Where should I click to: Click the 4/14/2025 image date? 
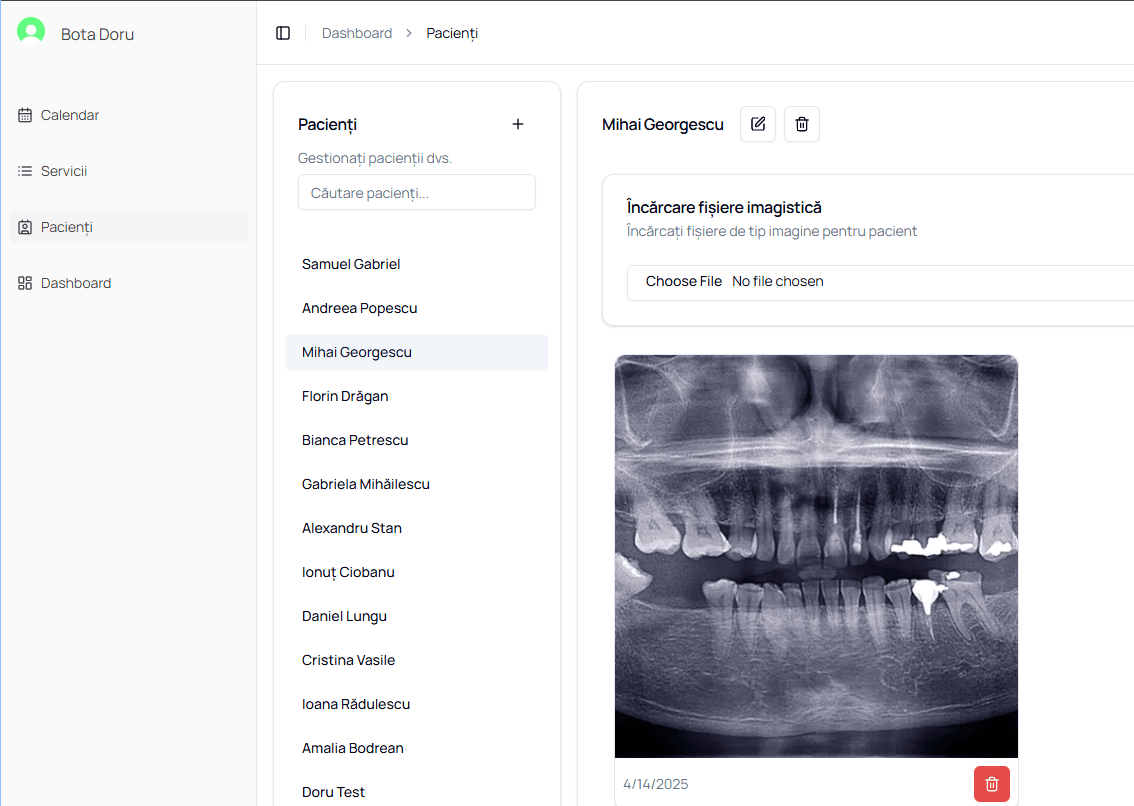(x=656, y=784)
